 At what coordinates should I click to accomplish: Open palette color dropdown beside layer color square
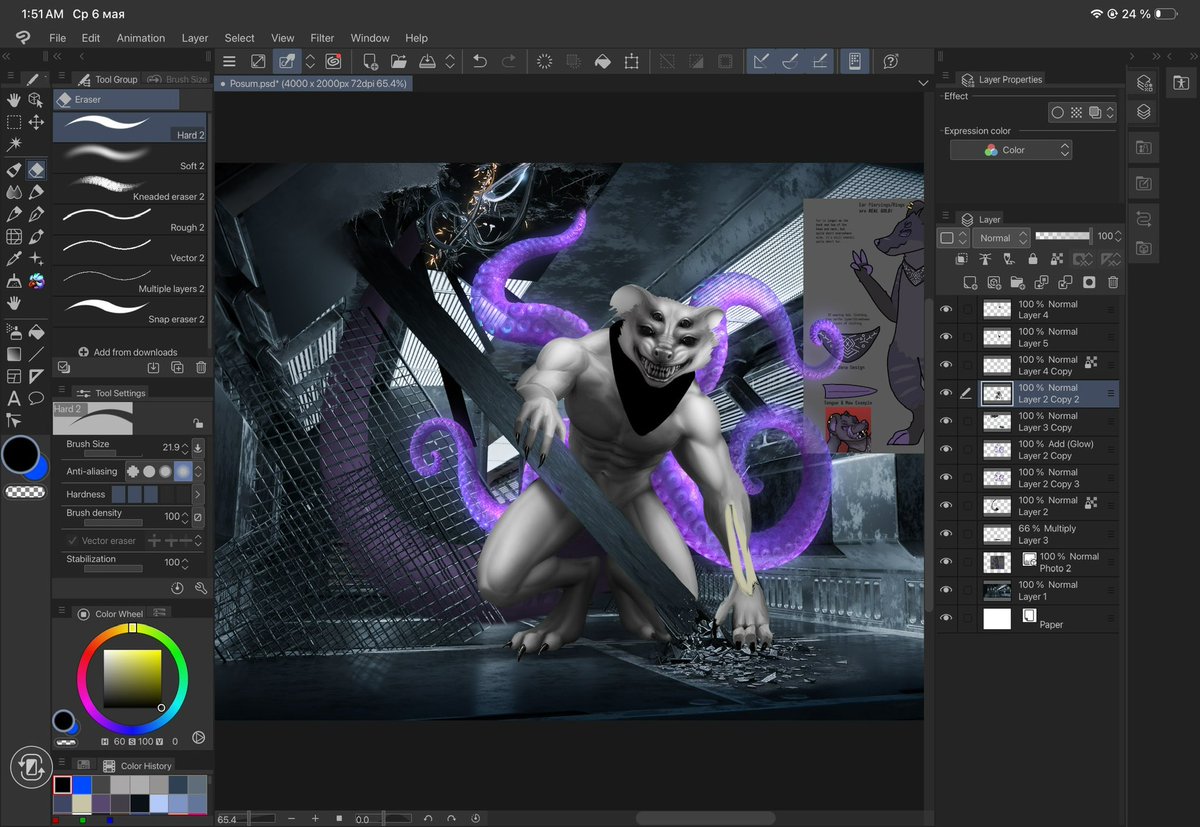pos(963,238)
